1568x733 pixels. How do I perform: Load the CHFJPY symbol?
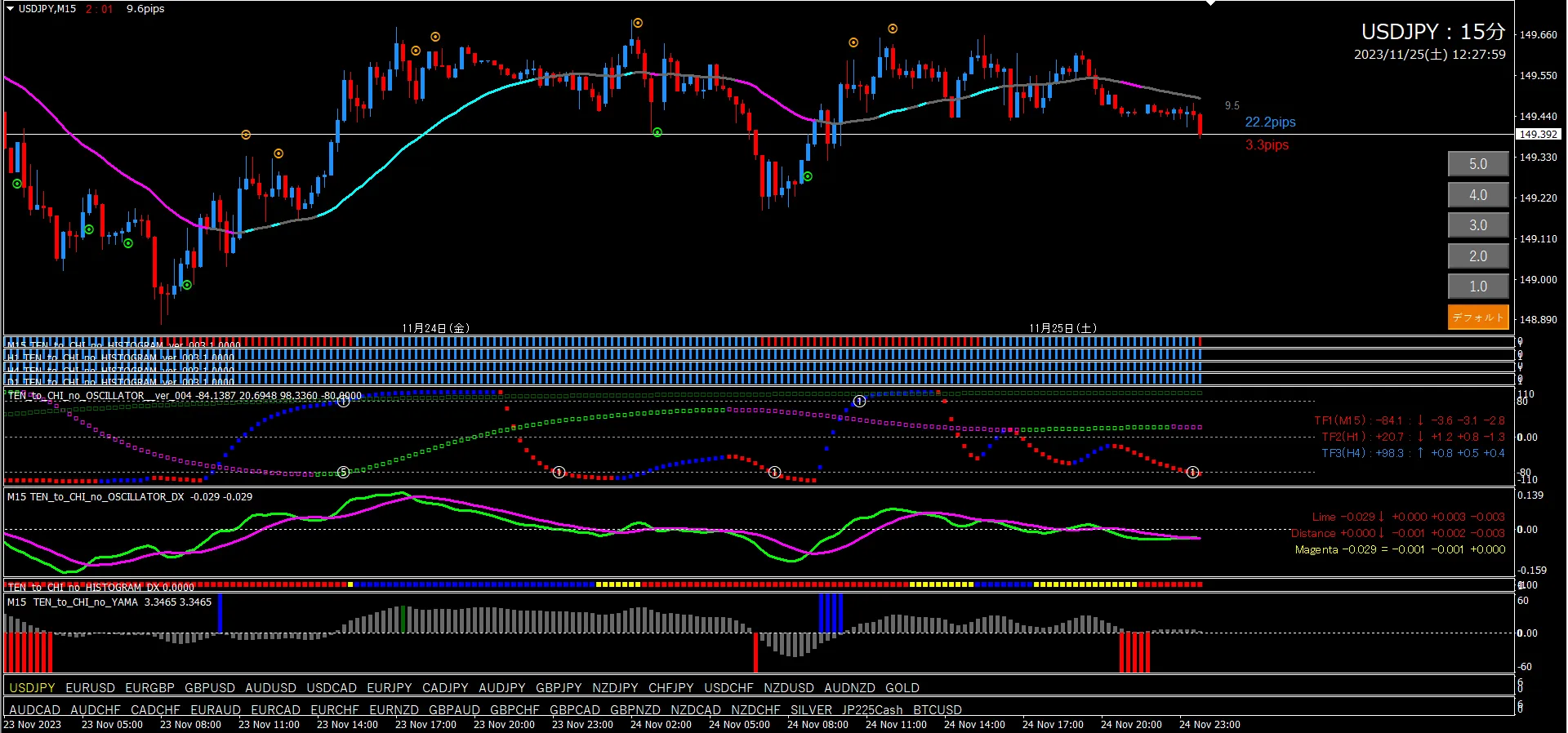click(671, 688)
